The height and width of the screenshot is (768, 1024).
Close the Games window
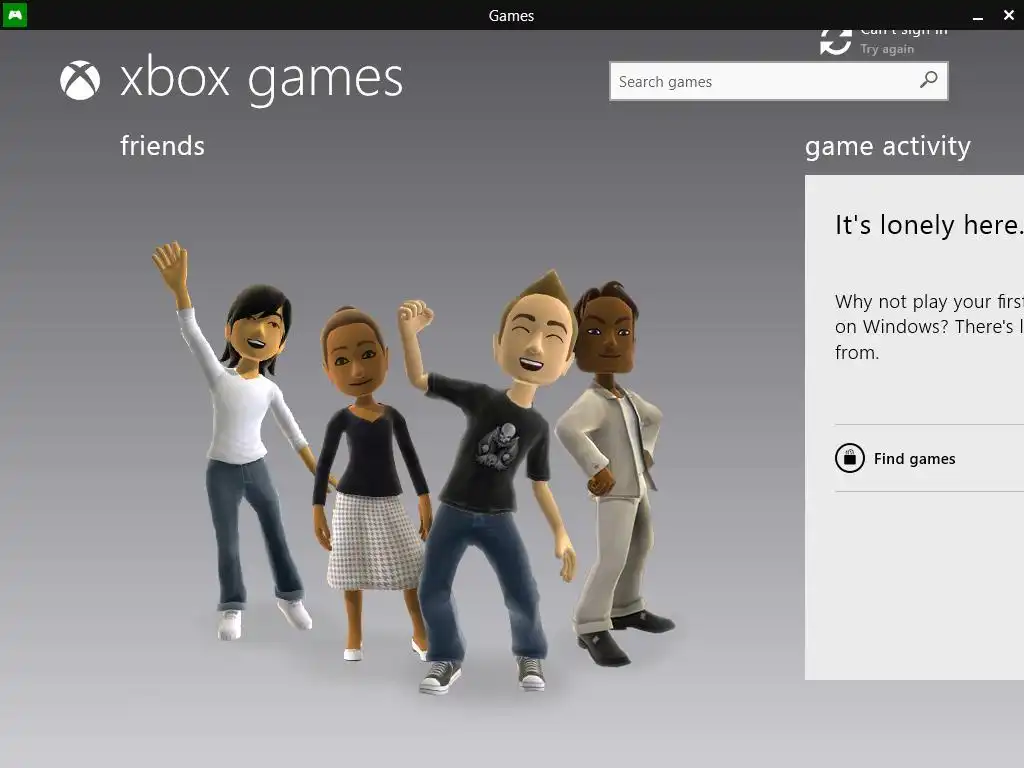coord(1008,15)
